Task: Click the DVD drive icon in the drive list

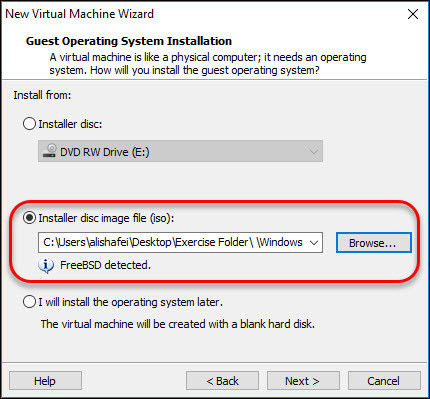Action: pos(49,151)
